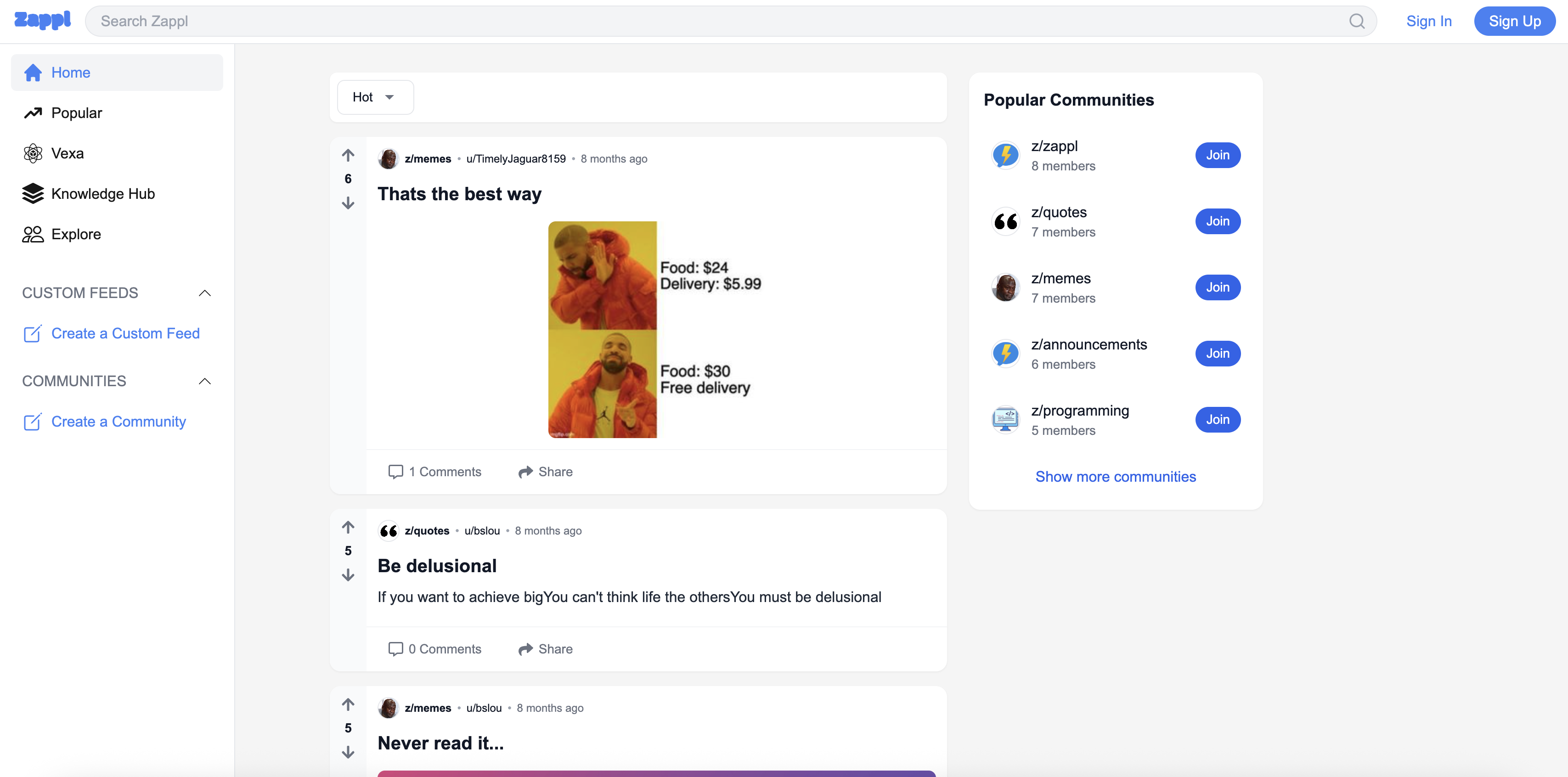Share the 'Be delusional' post
This screenshot has width=1568, height=777.
pyautogui.click(x=545, y=648)
